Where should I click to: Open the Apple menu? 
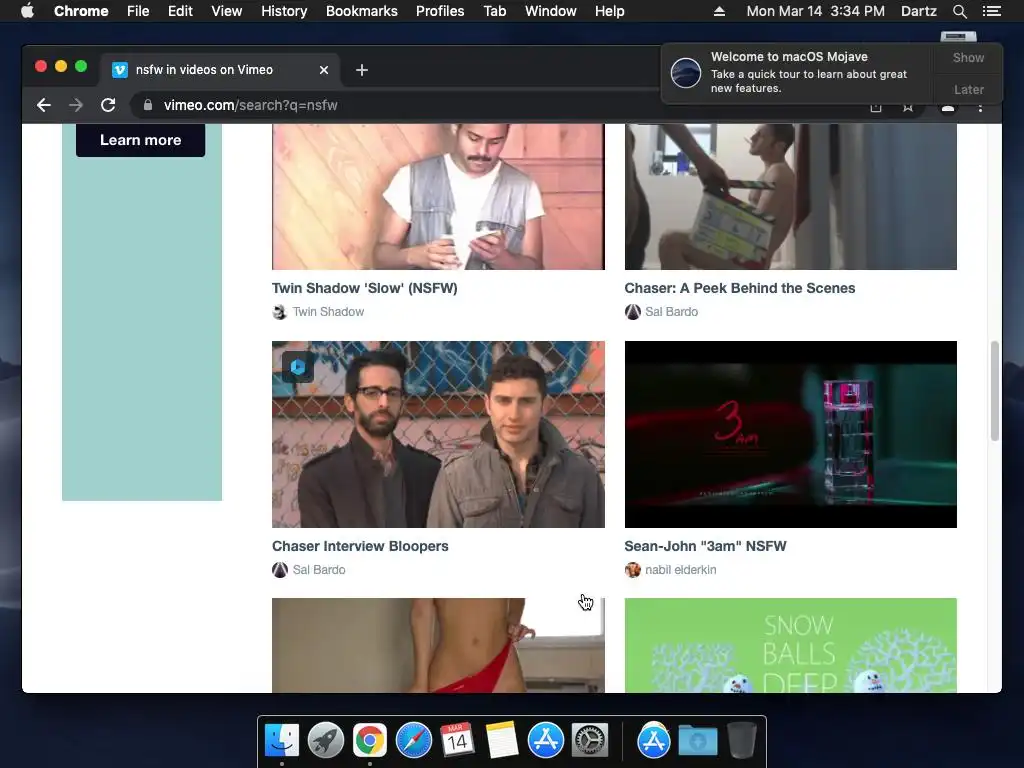[x=27, y=11]
